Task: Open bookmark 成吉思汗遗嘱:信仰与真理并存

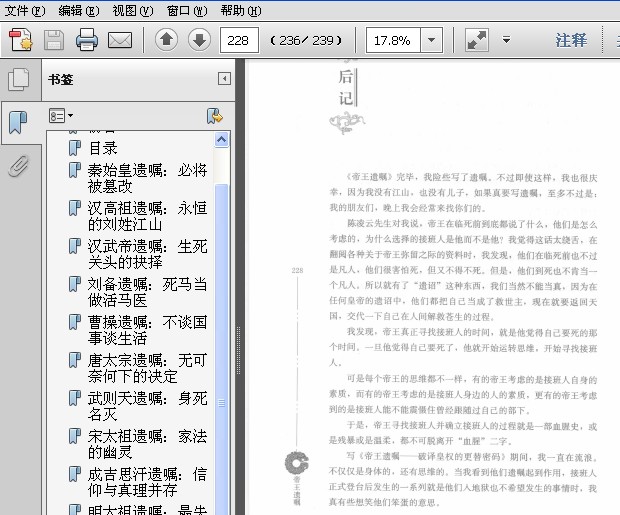Action: (148, 482)
